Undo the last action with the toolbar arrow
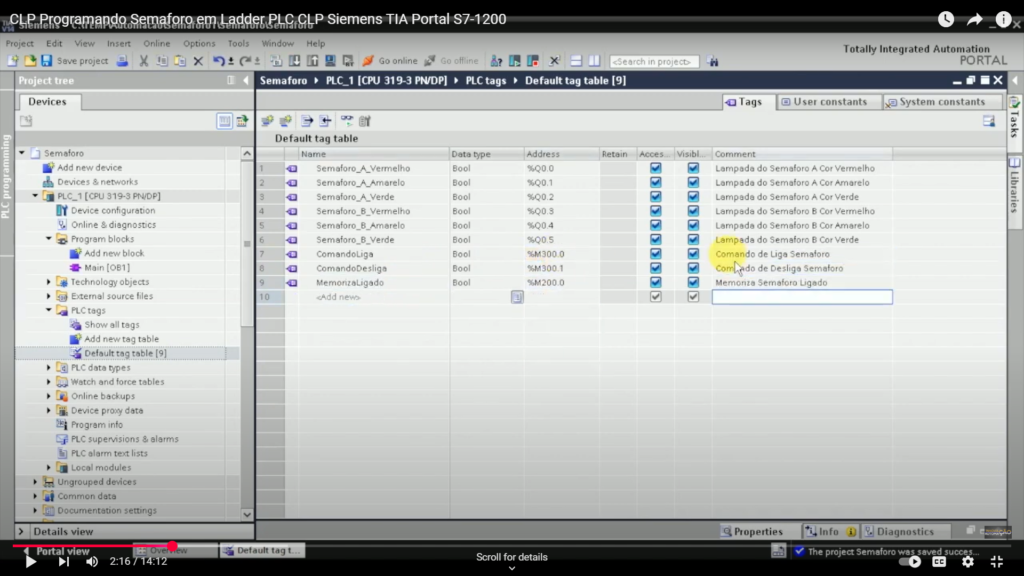The image size is (1024, 576). pyautogui.click(x=218, y=61)
